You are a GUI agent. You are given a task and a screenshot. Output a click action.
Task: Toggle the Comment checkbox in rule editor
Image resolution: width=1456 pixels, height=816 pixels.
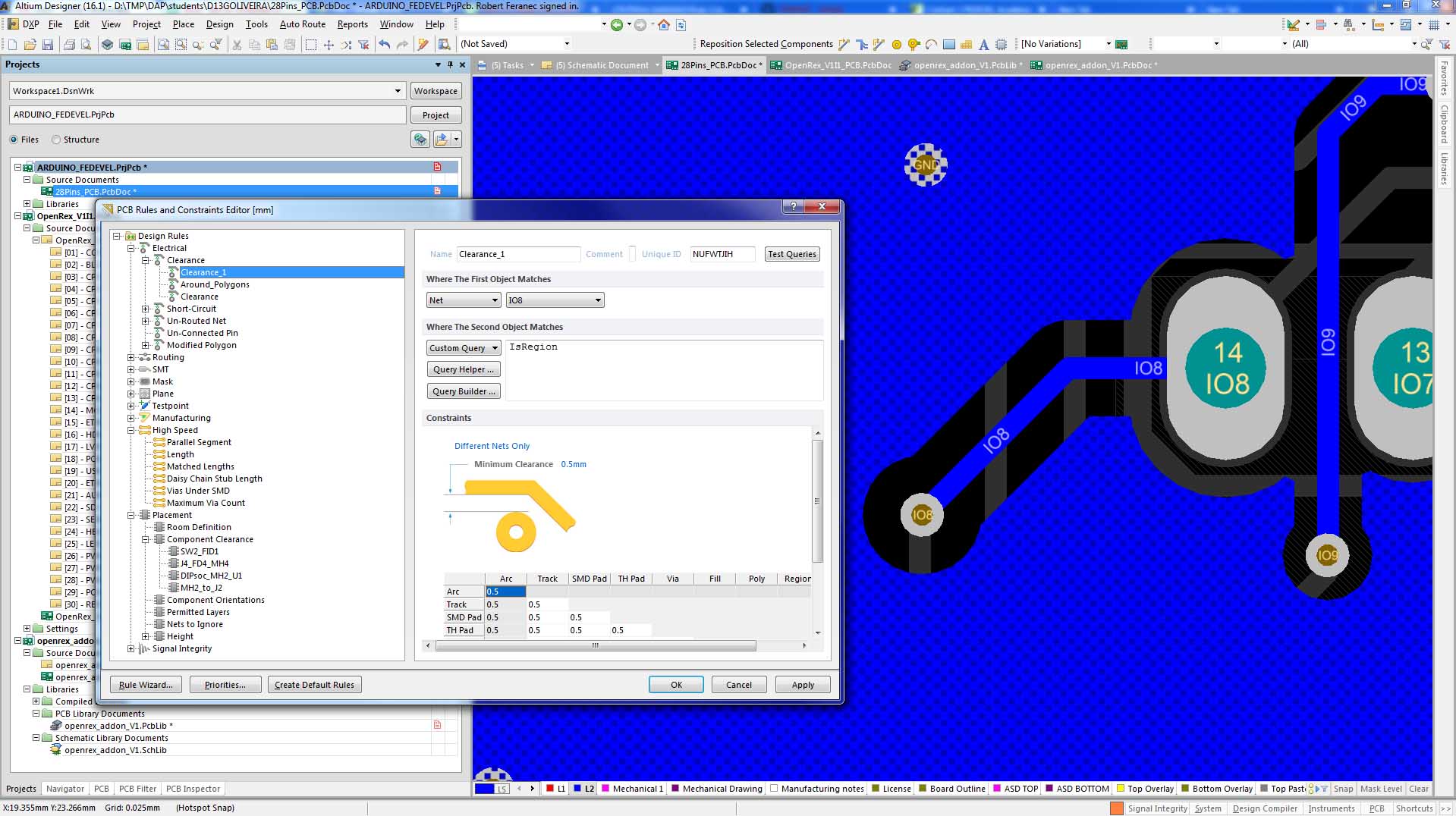pos(631,255)
